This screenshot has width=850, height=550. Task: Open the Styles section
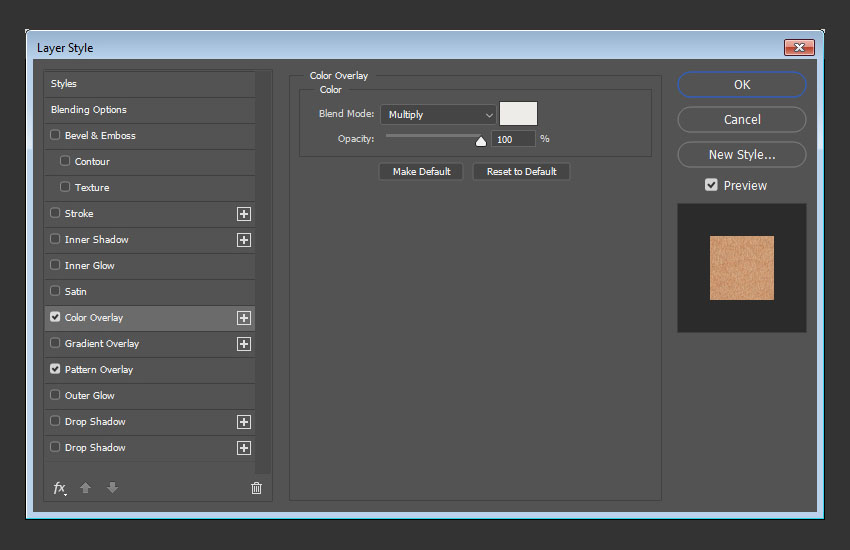[150, 84]
